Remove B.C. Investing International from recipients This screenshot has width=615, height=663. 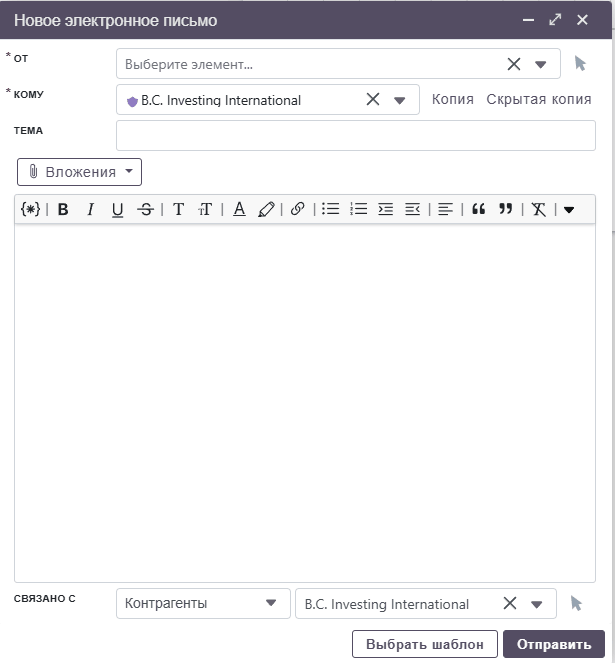point(373,99)
